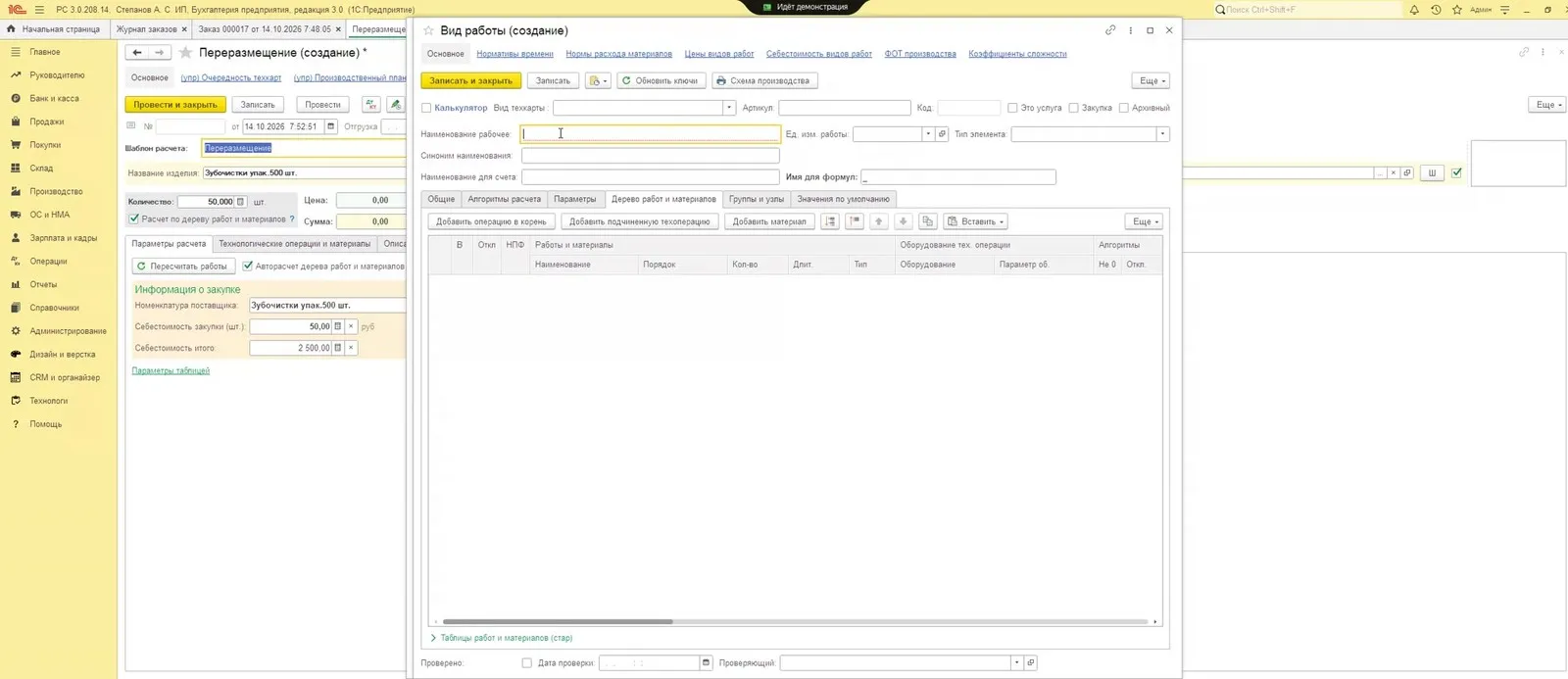Enable the Это услуга checkbox
This screenshot has height=679, width=1568.
click(x=1012, y=108)
